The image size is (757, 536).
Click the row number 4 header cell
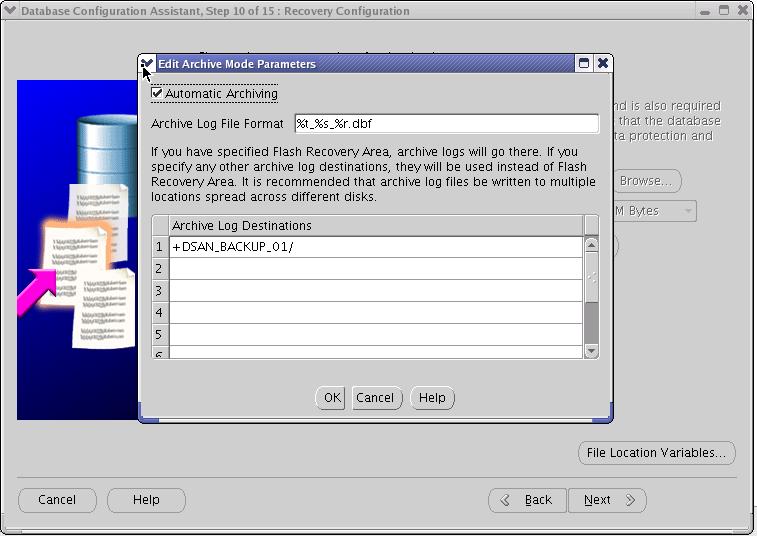[x=160, y=312]
